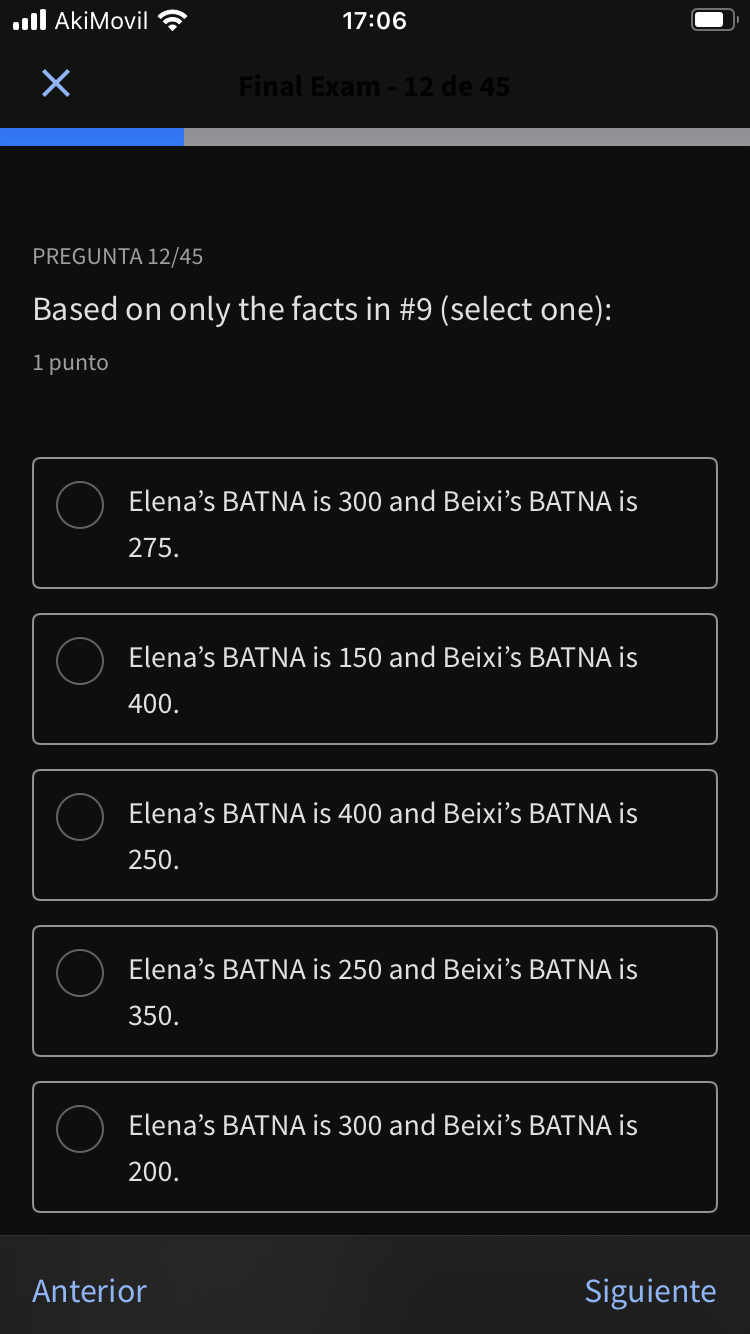Tap the question text about facts in #9

[322, 310]
